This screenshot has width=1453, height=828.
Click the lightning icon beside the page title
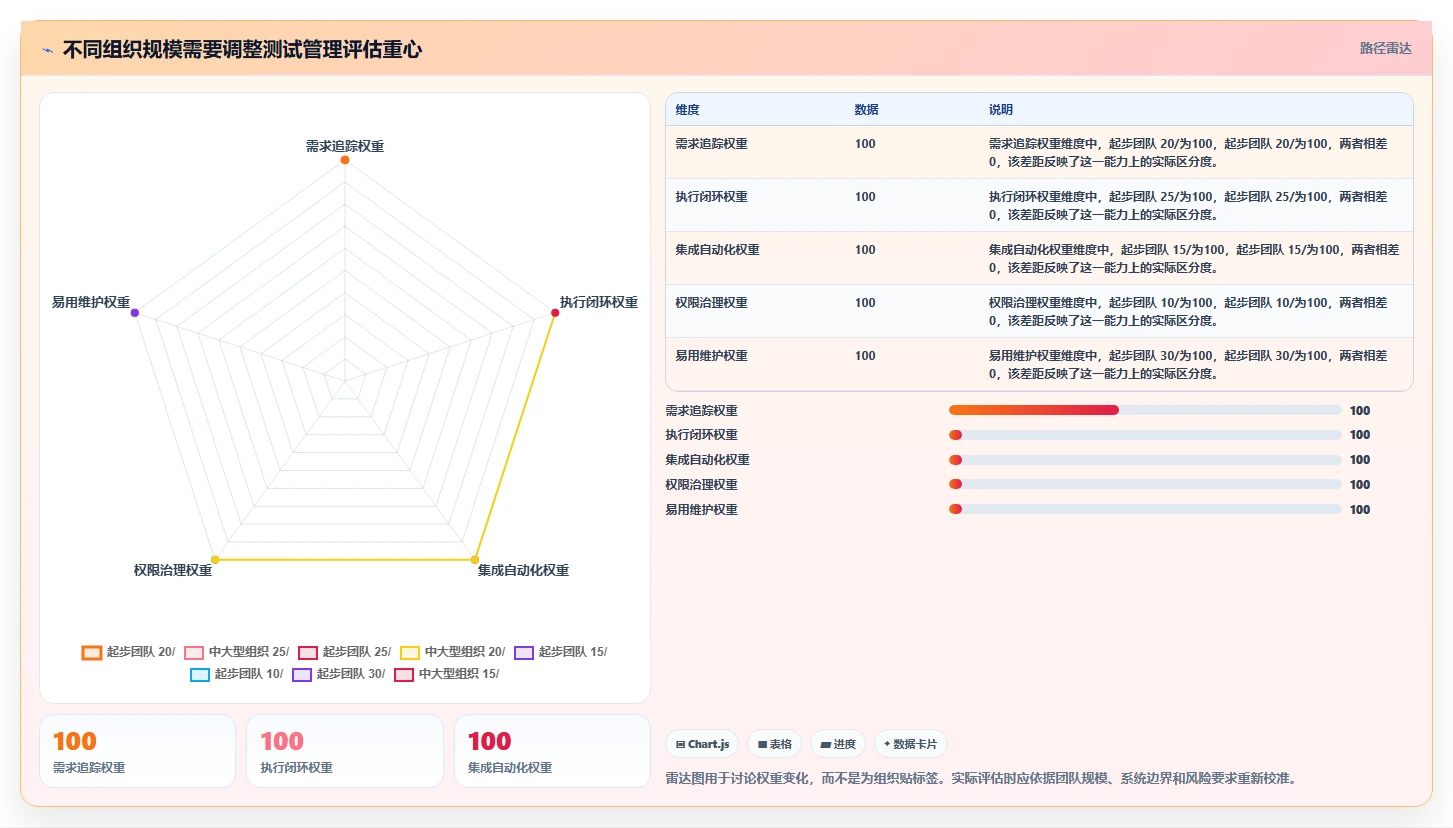pos(47,50)
